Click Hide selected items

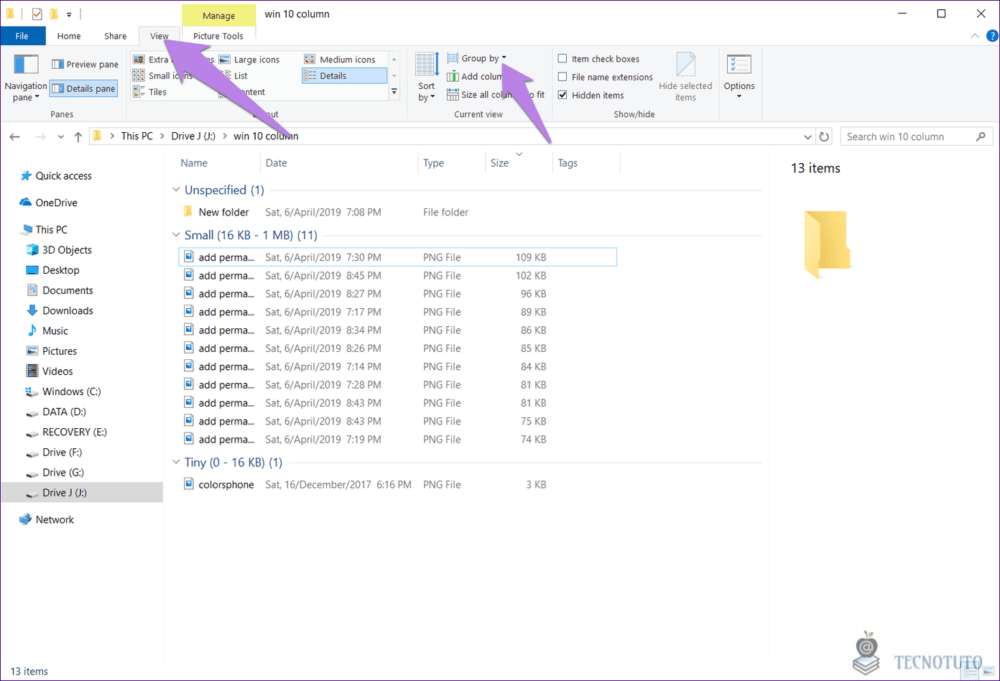pyautogui.click(x=686, y=77)
